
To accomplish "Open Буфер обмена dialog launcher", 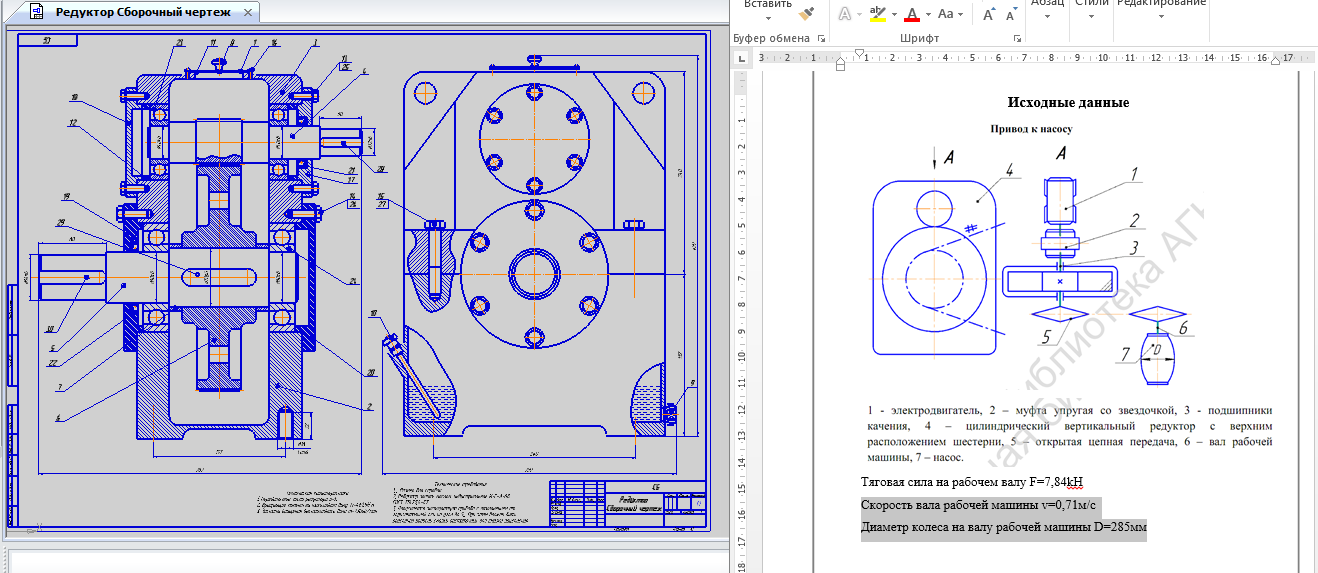I will pyautogui.click(x=821, y=38).
